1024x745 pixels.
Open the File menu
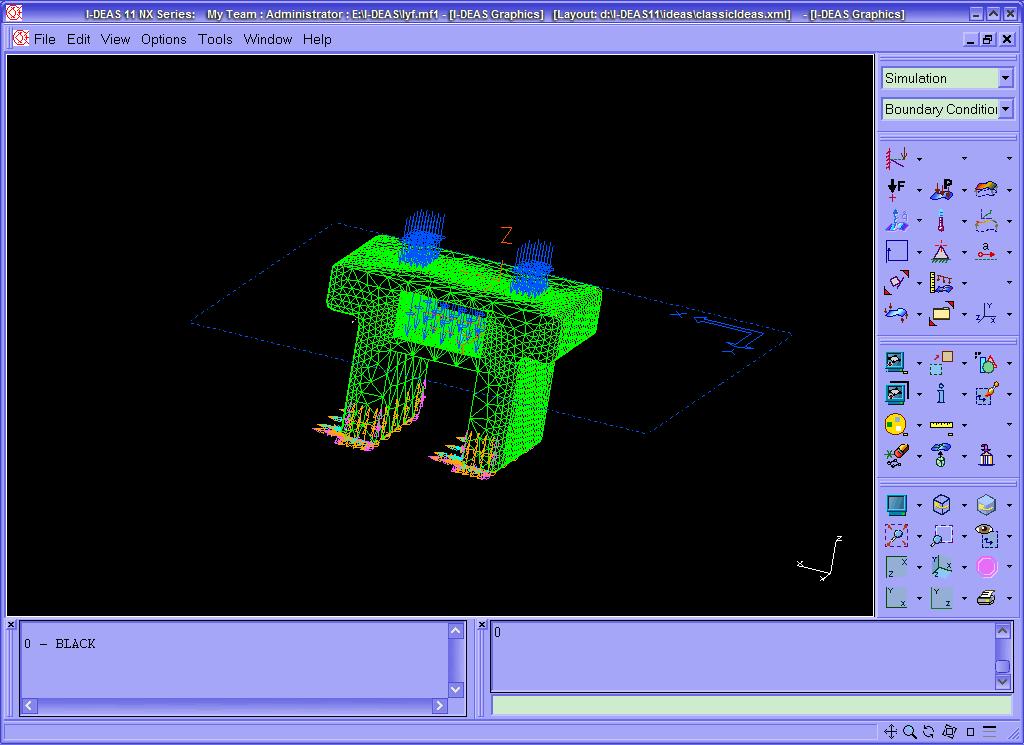(44, 39)
